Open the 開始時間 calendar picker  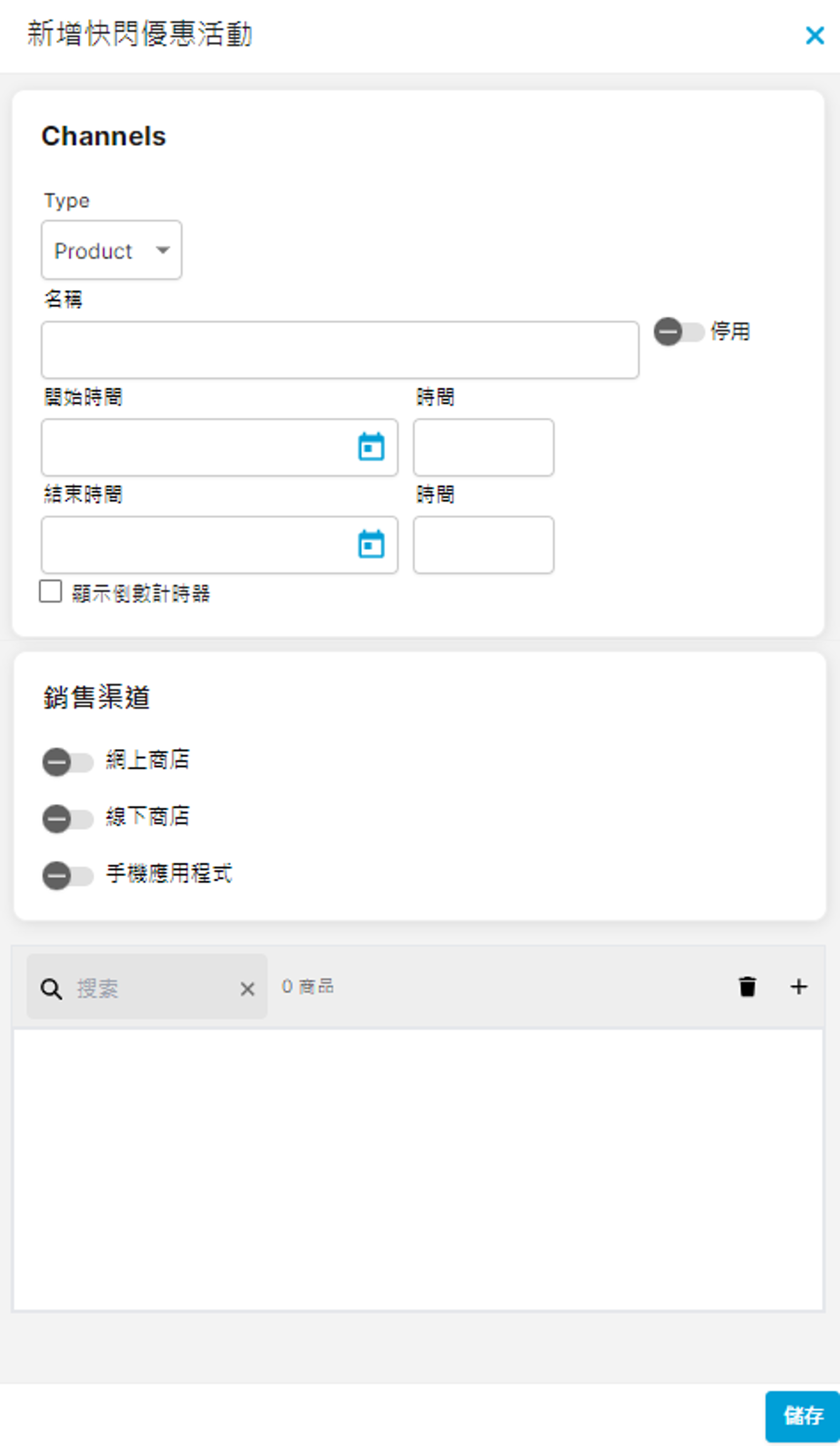[371, 447]
